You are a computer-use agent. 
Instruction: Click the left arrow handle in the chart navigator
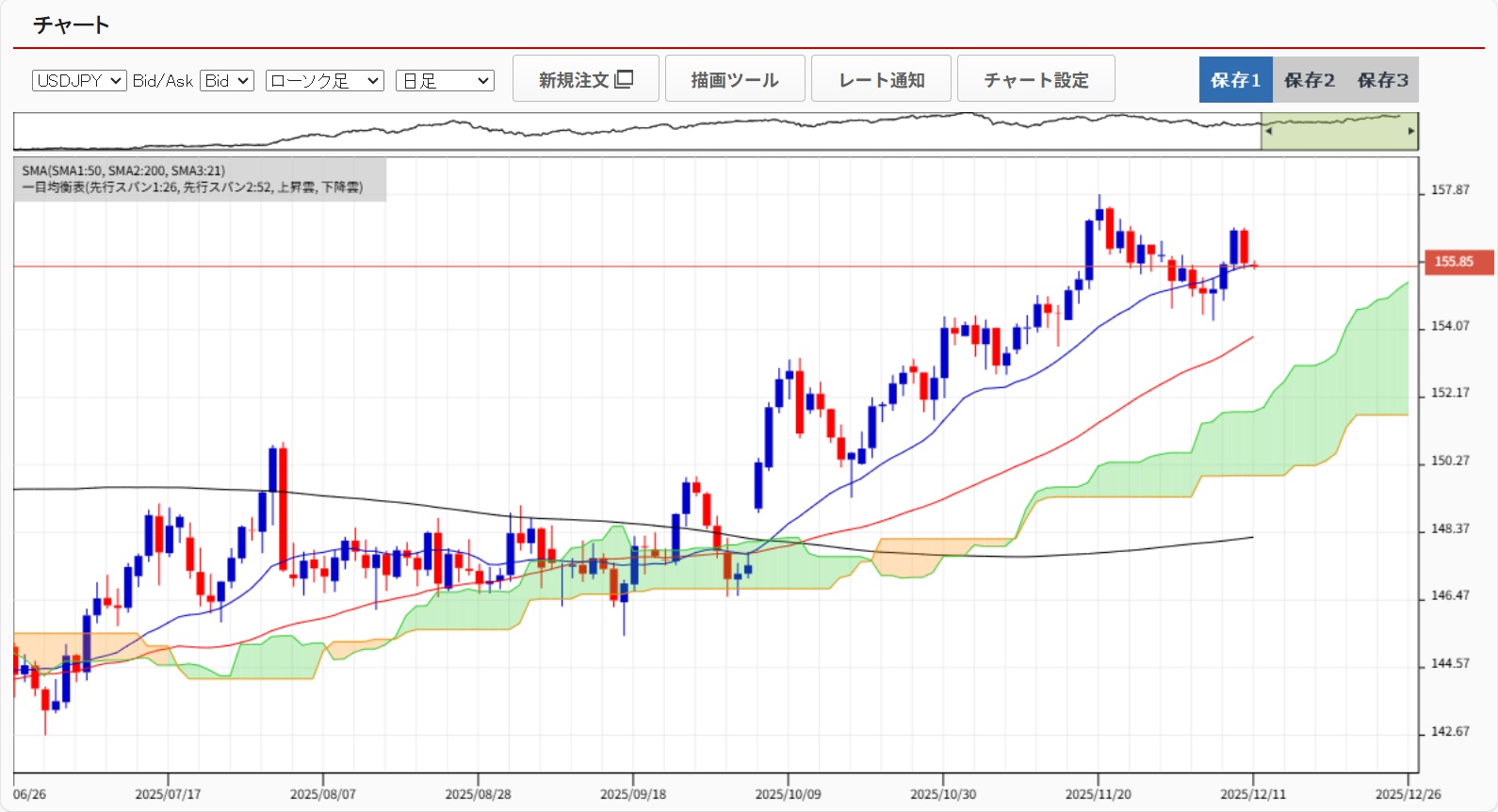(1268, 131)
